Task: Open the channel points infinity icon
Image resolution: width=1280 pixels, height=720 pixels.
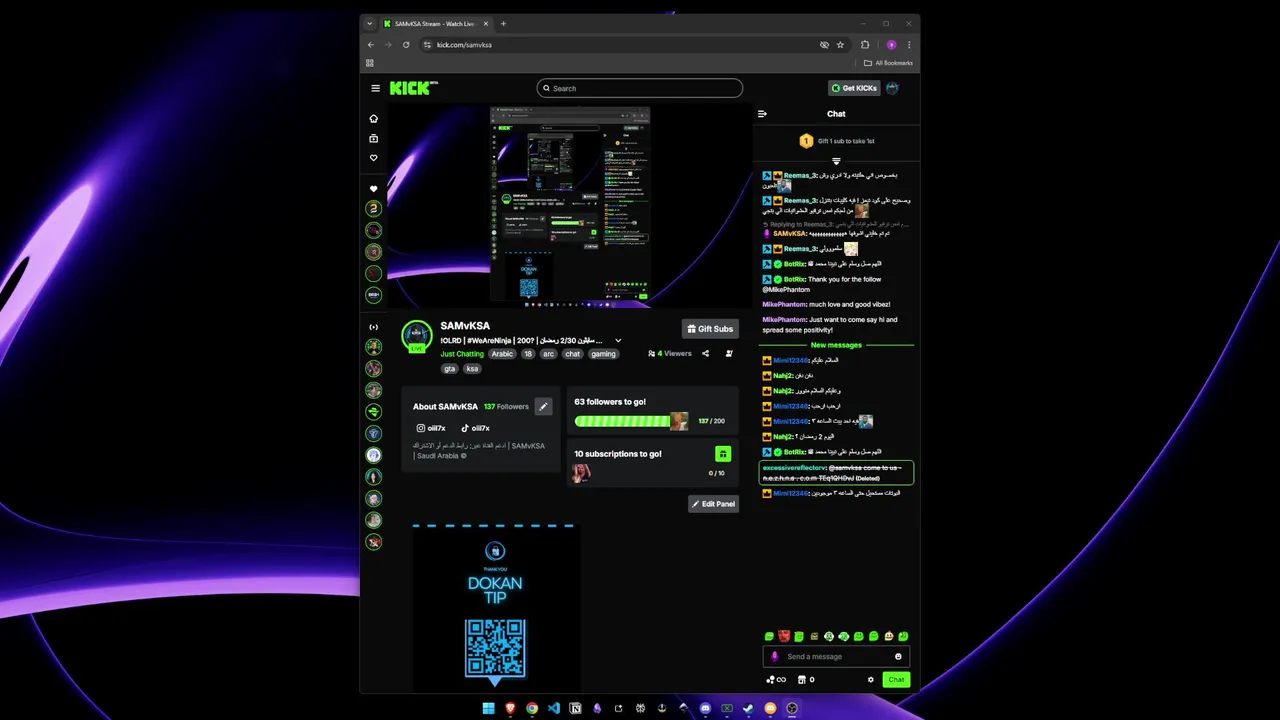Action: (775, 680)
